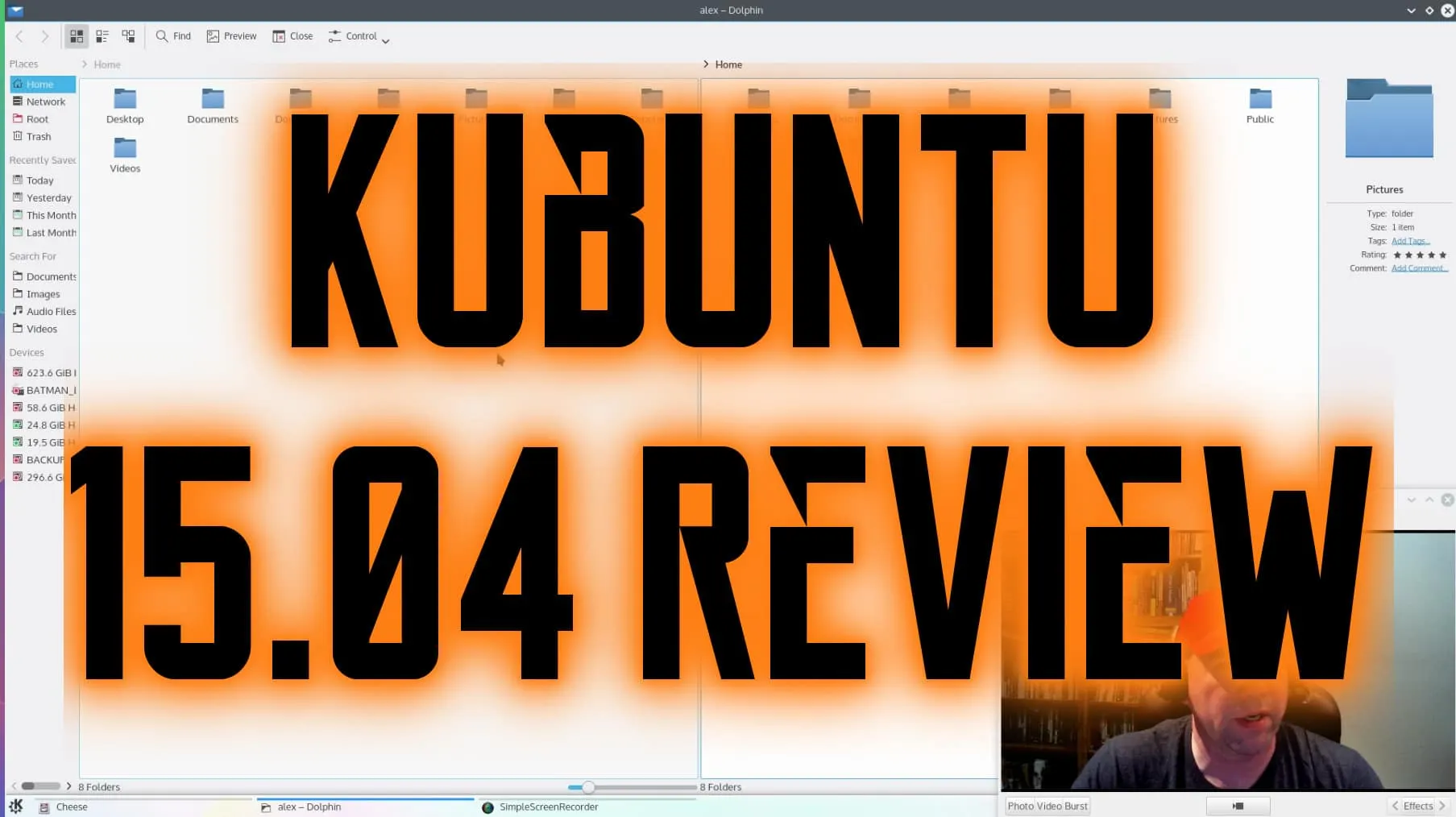Viewport: 1456px width, 817px height.
Task: Toggle the Preview button
Action: pyautogui.click(x=231, y=36)
